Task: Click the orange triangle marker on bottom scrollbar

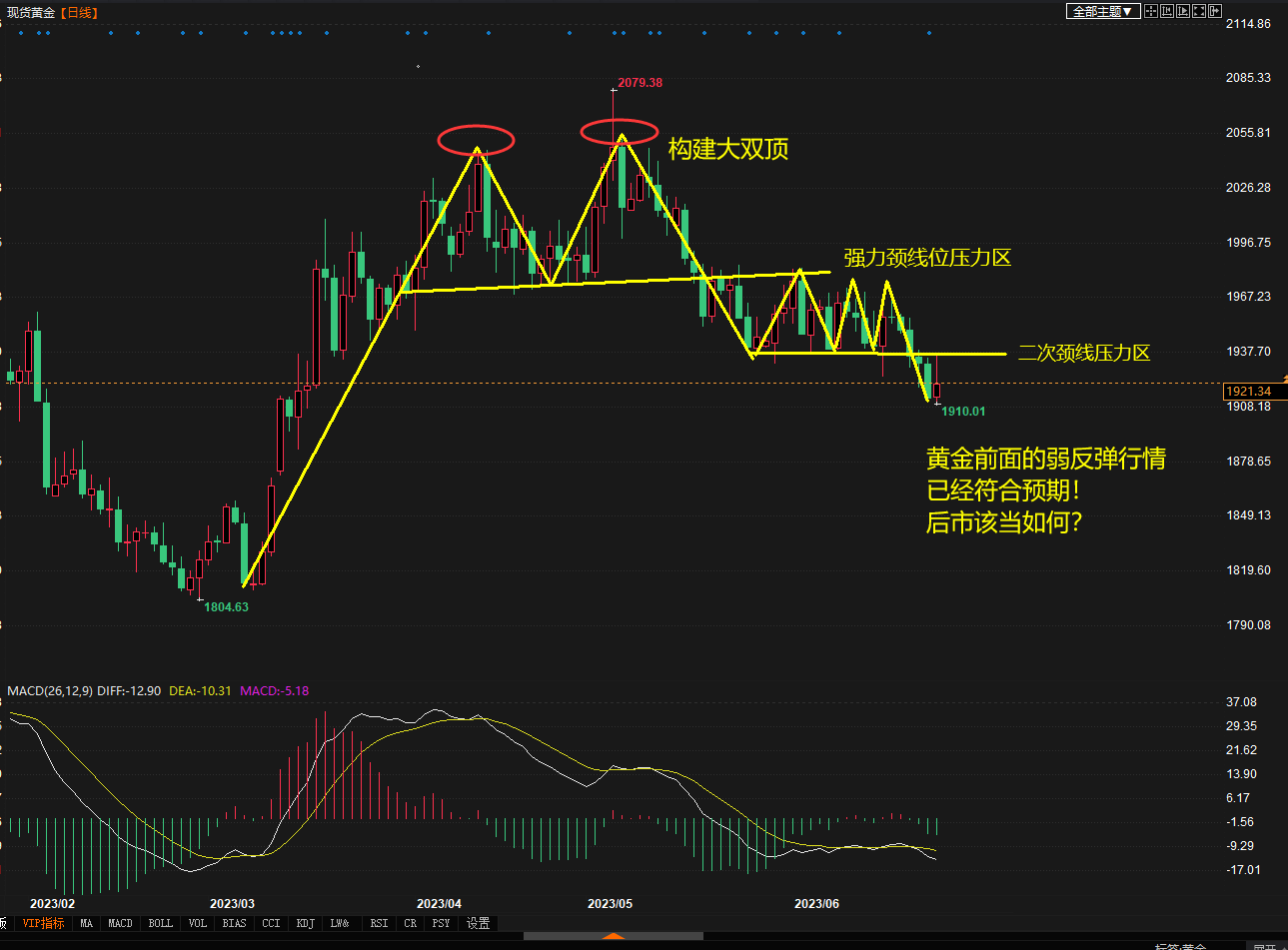Action: point(614,937)
